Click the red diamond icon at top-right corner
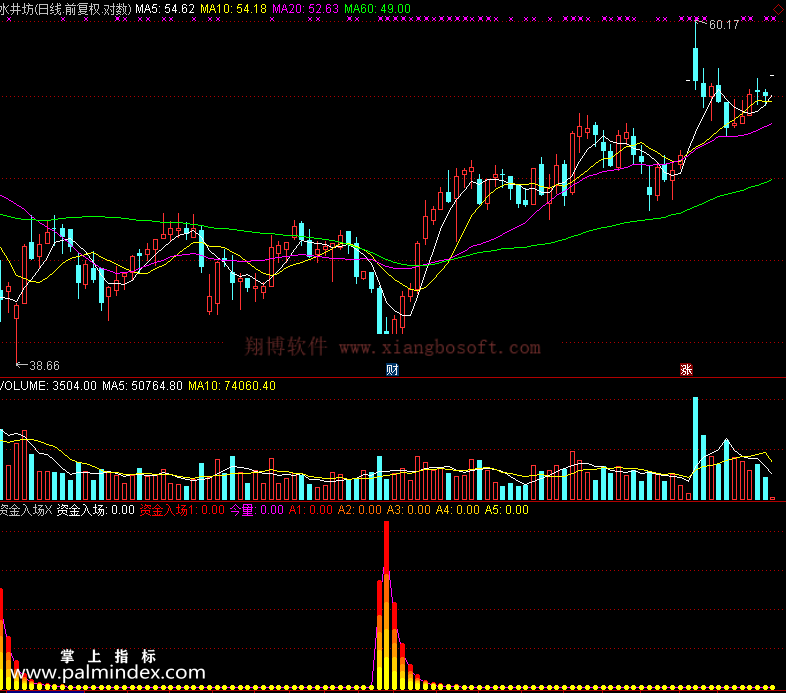This screenshot has width=786, height=693. [x=779, y=10]
